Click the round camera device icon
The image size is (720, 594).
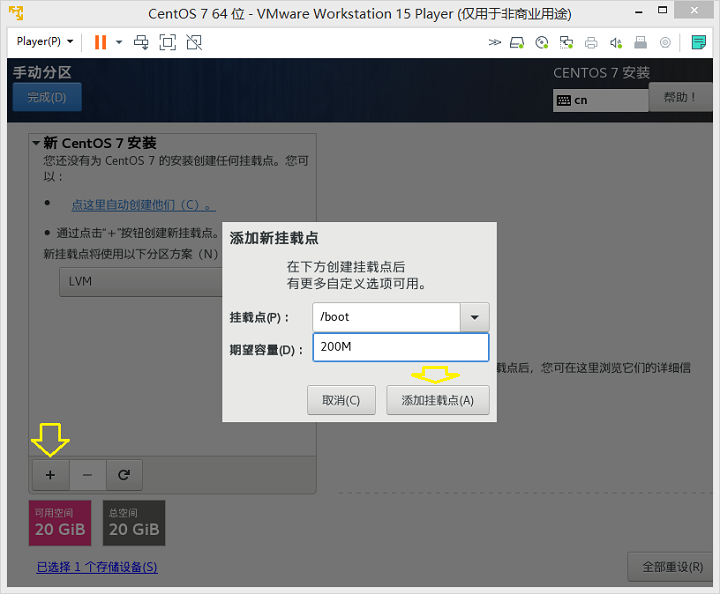click(x=665, y=43)
